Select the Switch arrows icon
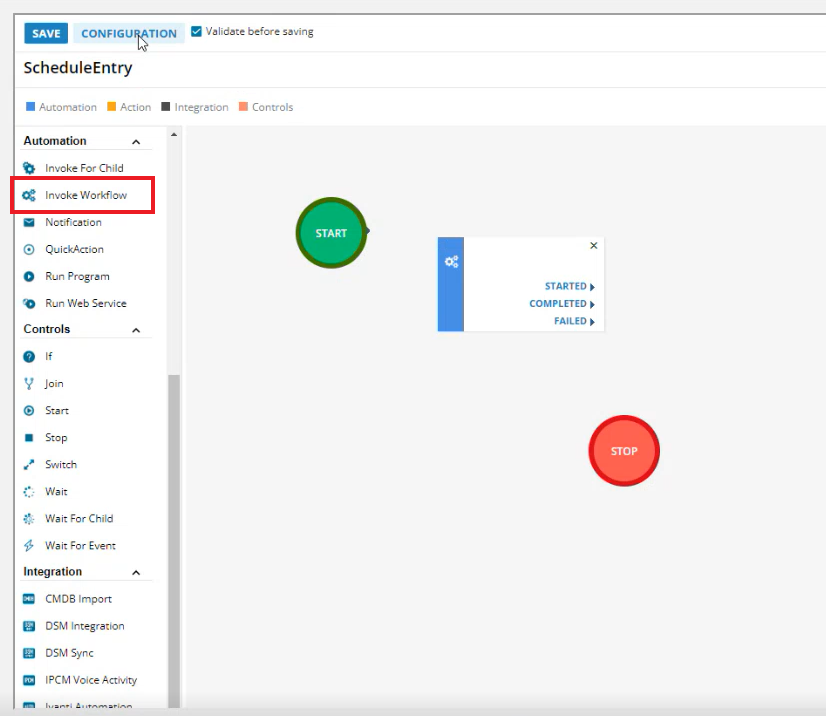 tap(29, 465)
